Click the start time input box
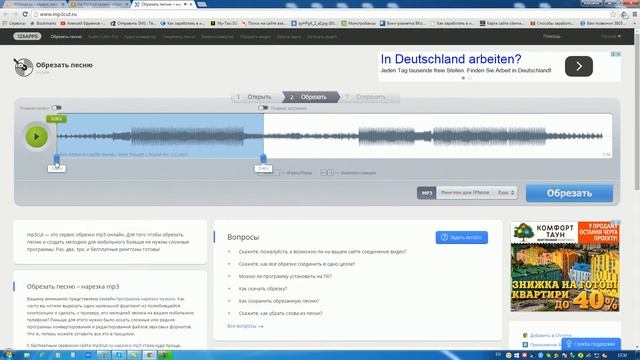The image size is (640, 360). [56, 168]
